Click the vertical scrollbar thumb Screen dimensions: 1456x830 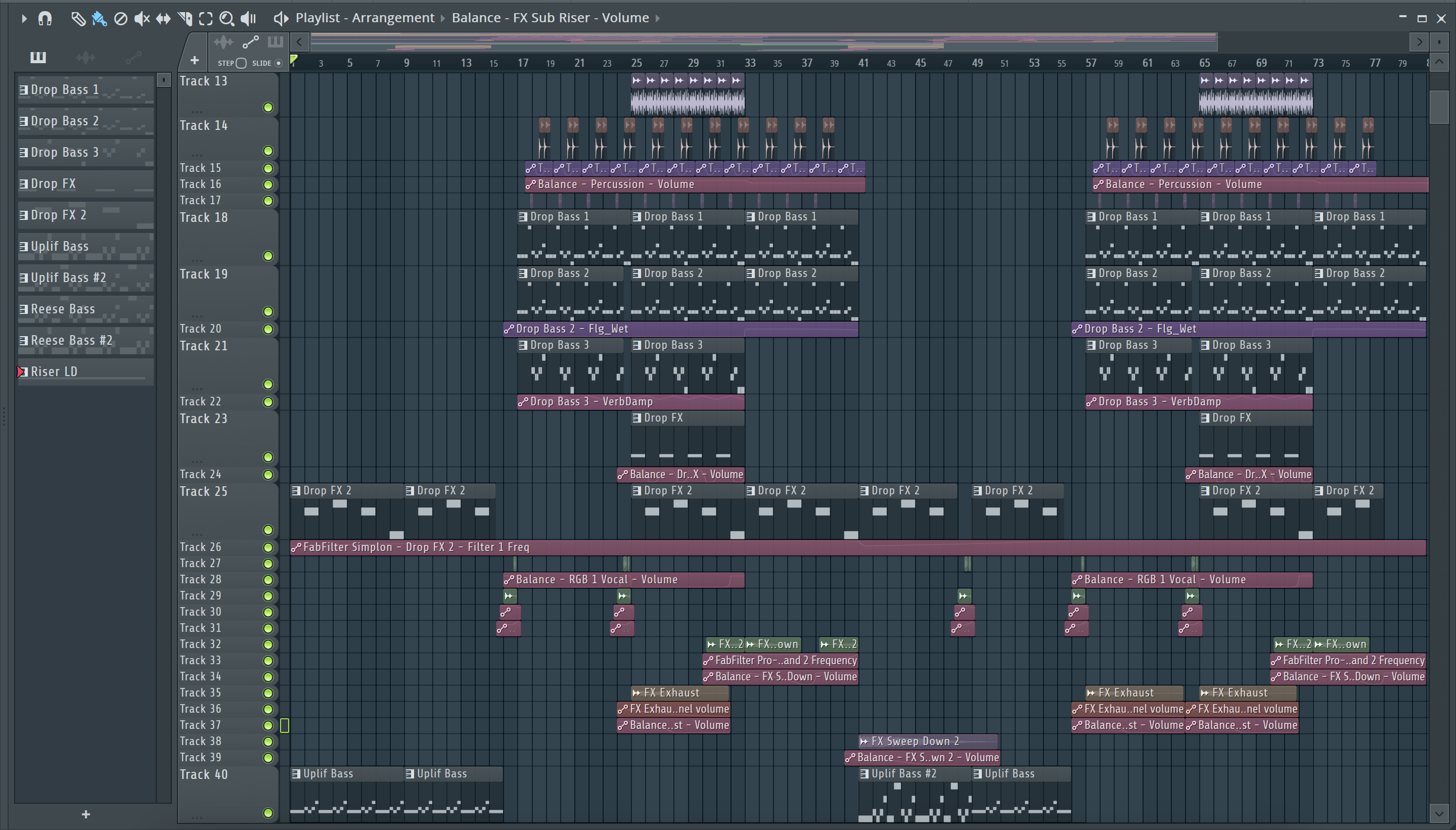1439,107
